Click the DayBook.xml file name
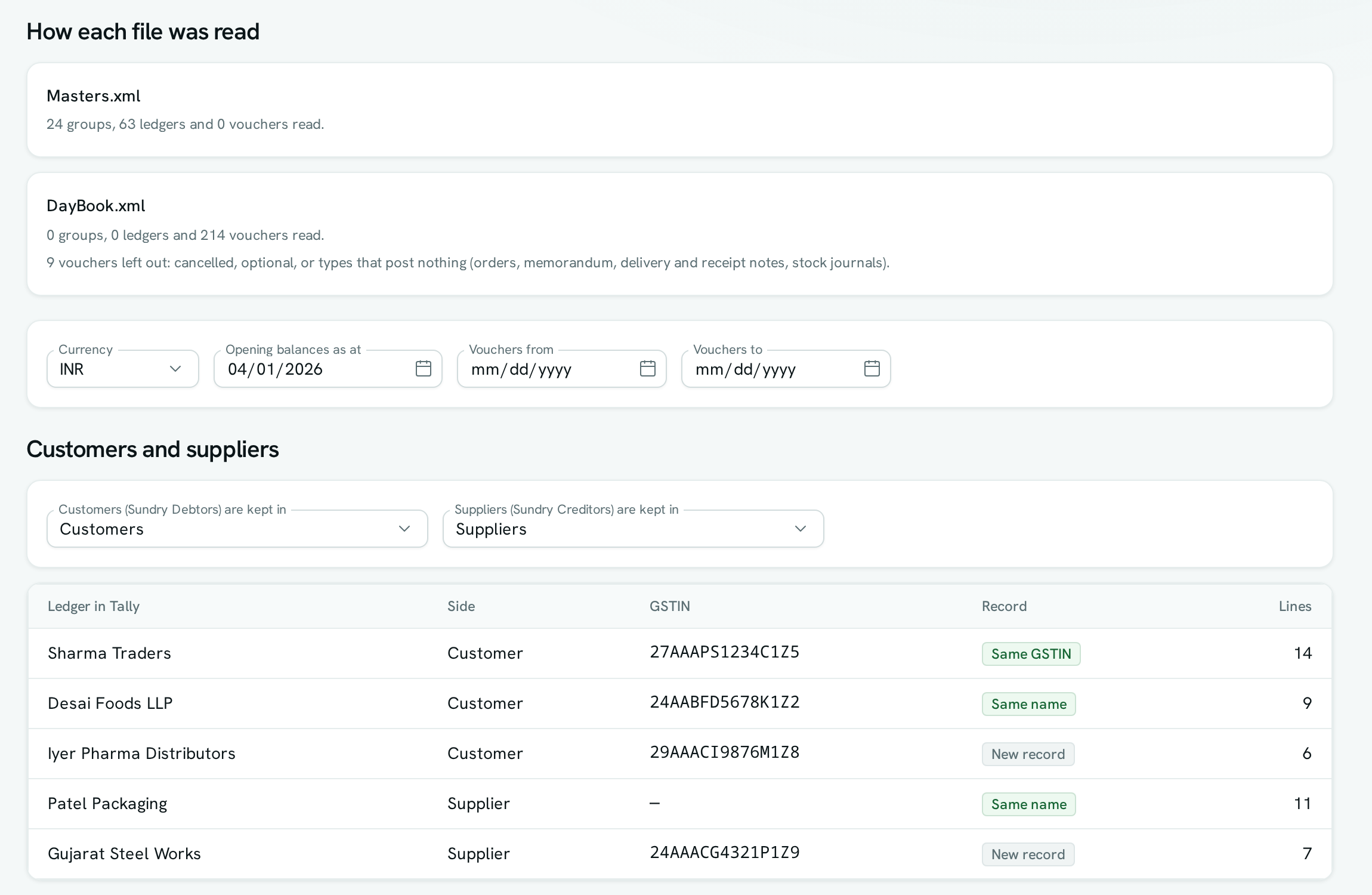 pyautogui.click(x=96, y=206)
